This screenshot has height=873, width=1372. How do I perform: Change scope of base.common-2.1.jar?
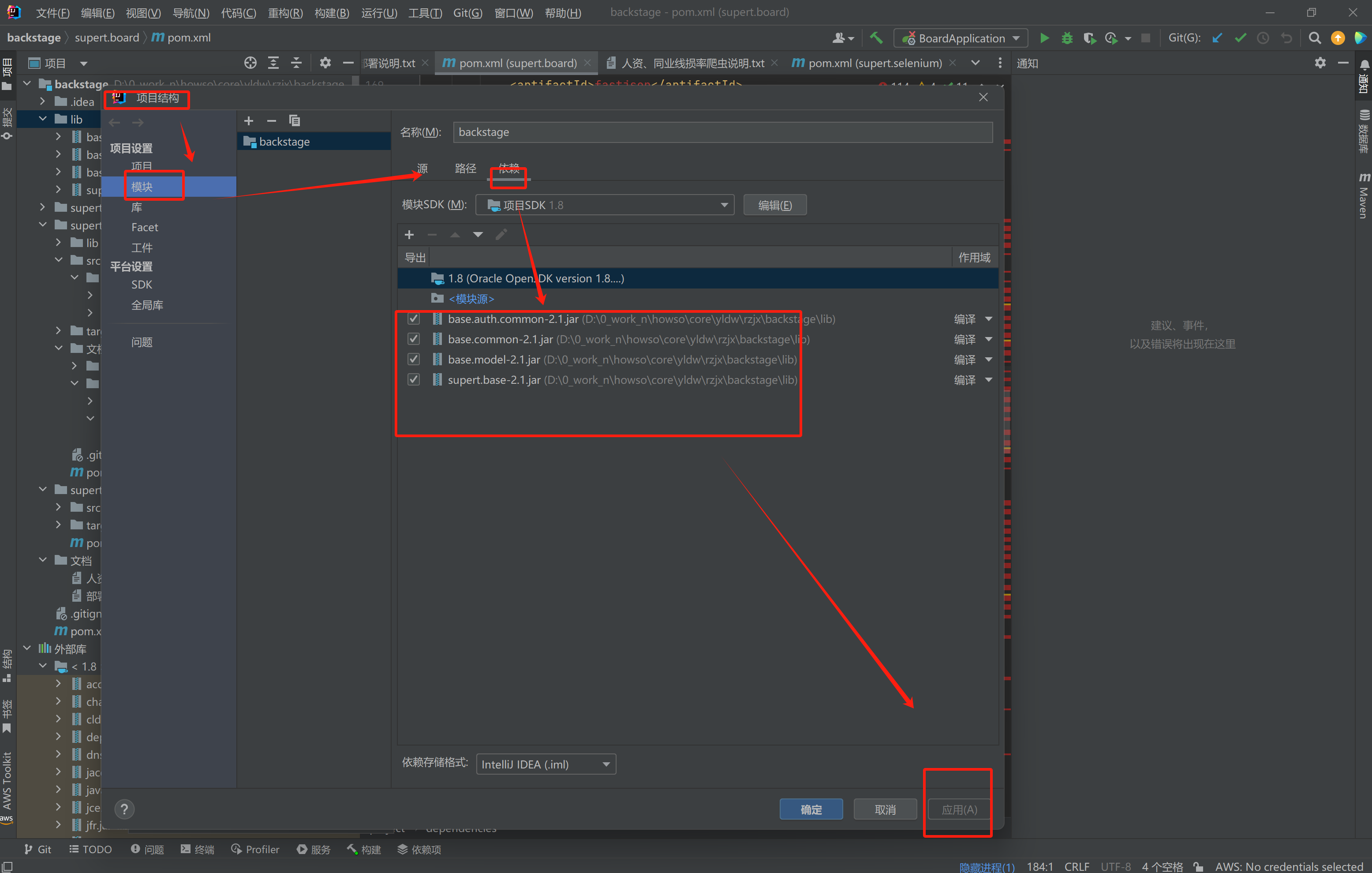point(973,339)
